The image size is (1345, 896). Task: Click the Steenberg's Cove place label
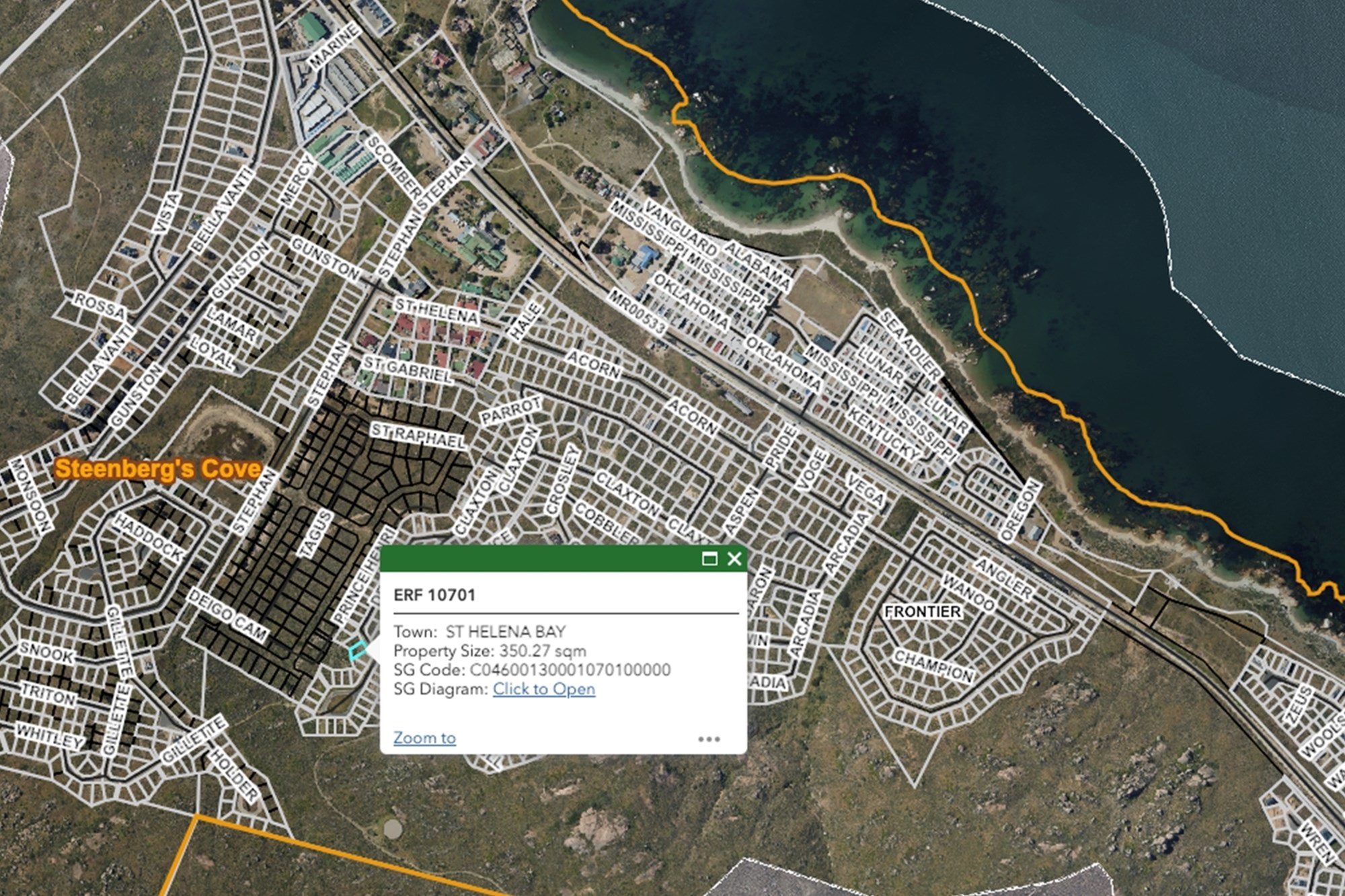point(158,469)
